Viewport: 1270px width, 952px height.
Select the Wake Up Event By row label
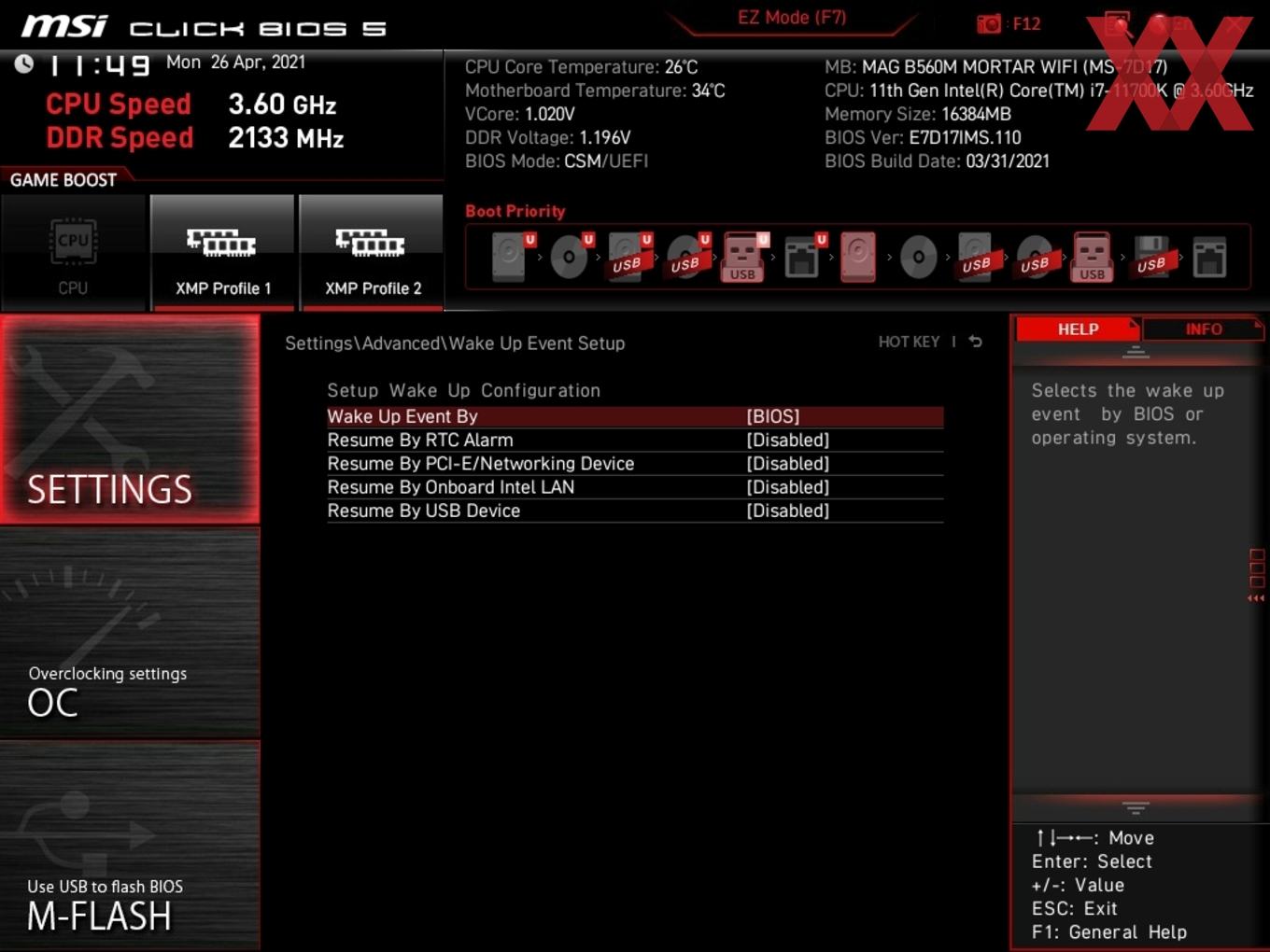coord(402,416)
